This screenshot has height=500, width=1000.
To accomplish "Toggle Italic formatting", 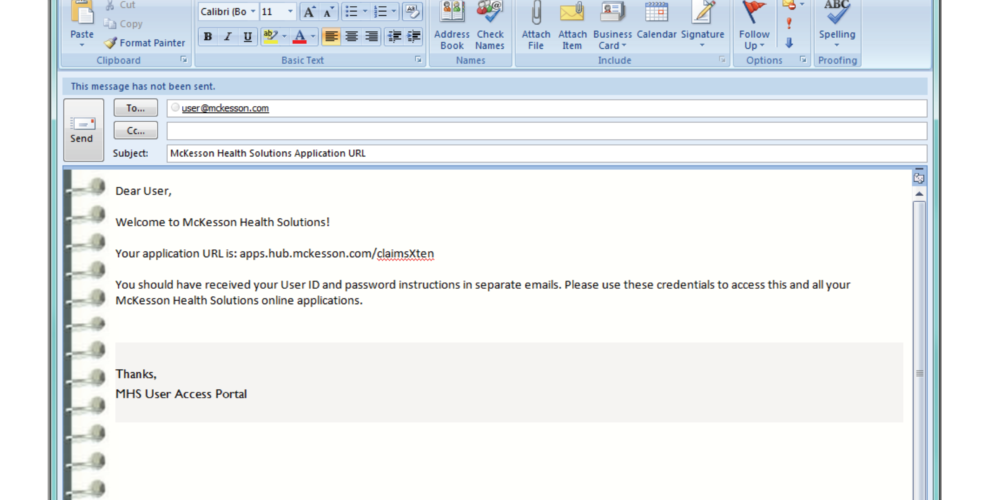I will (x=227, y=37).
